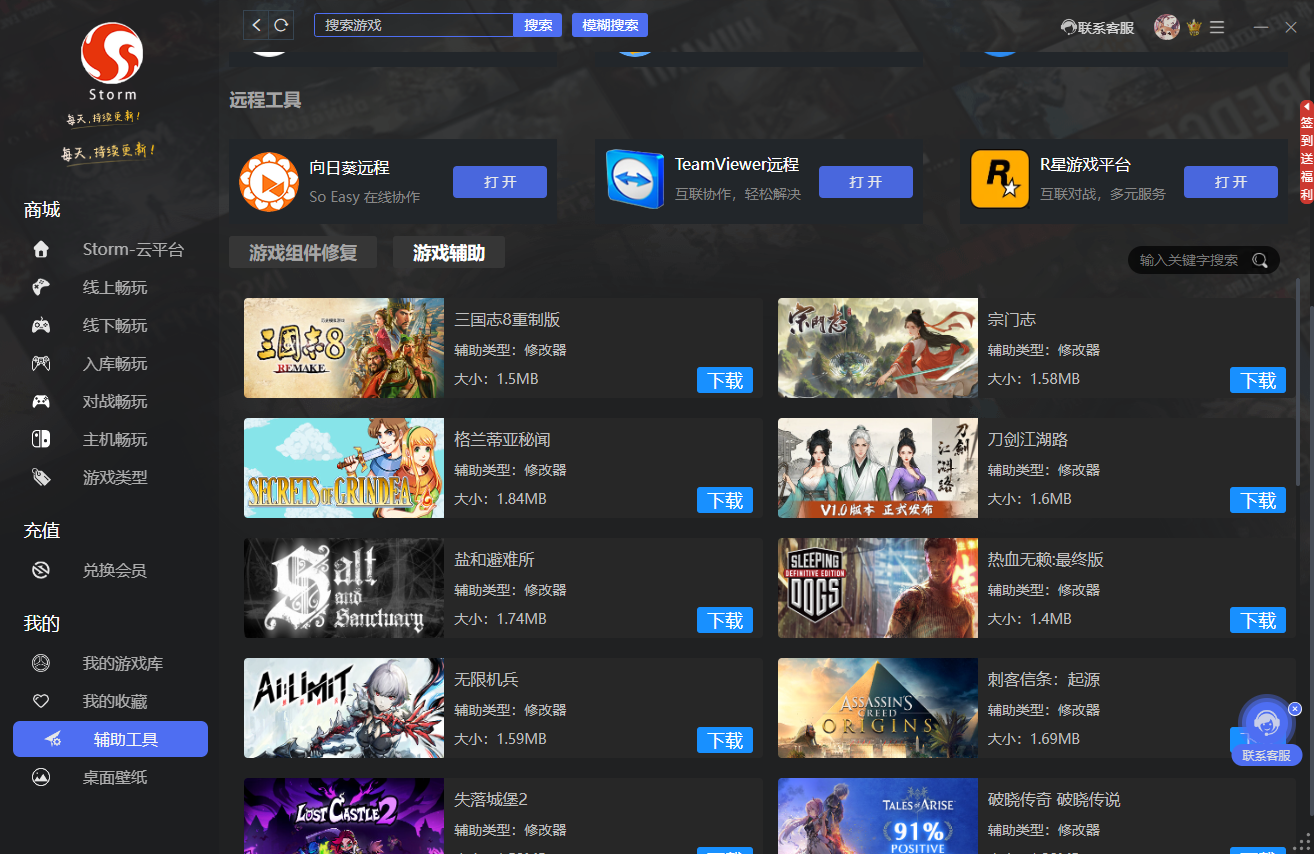
Task: Open the 签到送福利 side banner
Action: click(1306, 152)
